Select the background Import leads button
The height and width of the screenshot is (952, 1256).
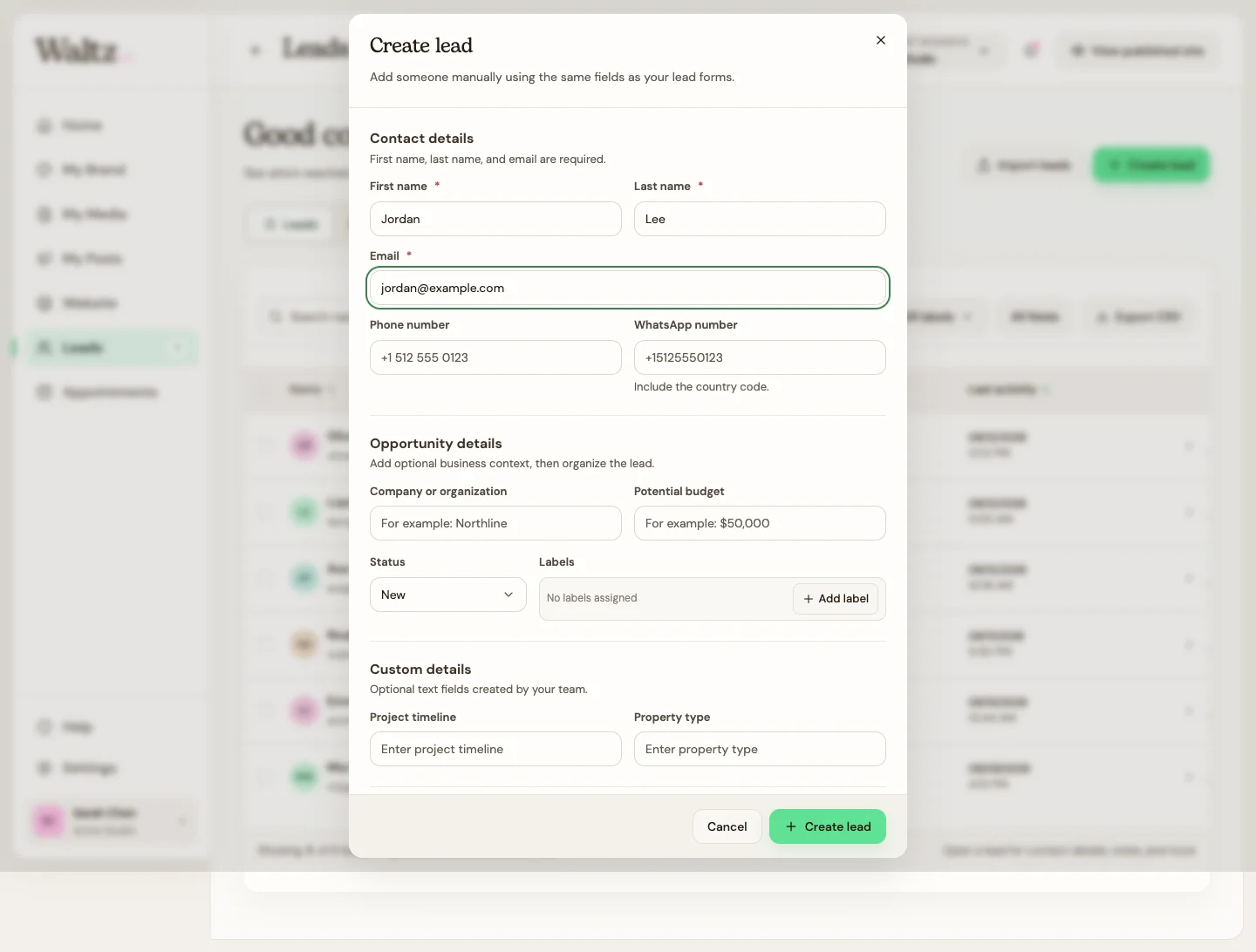[1024, 165]
